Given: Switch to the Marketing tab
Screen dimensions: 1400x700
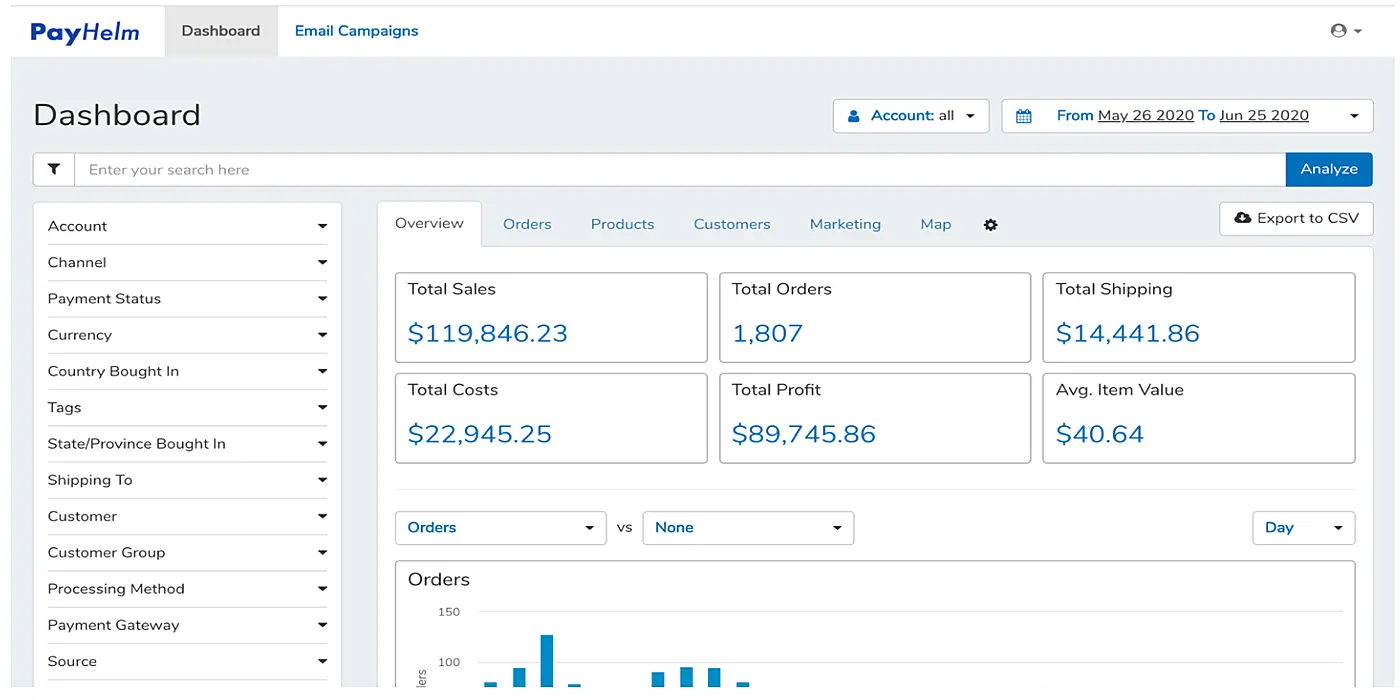Looking at the screenshot, I should (x=845, y=224).
